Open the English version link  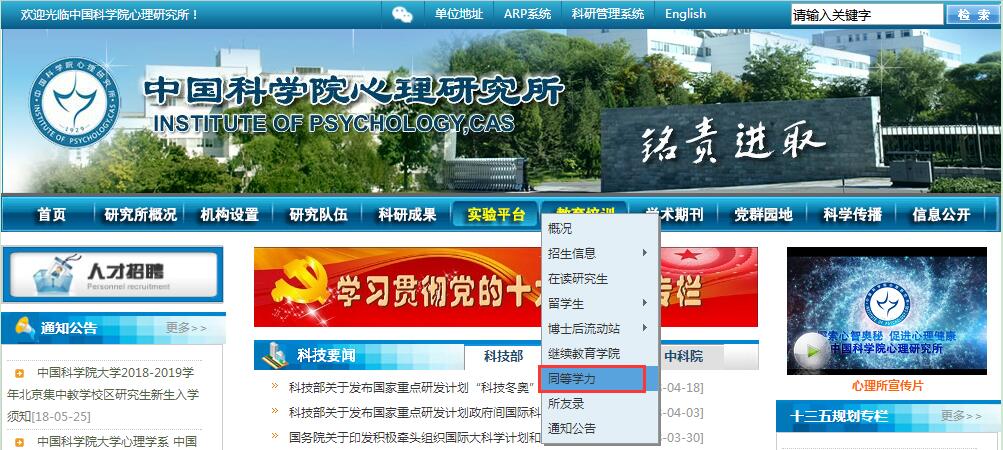coord(685,14)
